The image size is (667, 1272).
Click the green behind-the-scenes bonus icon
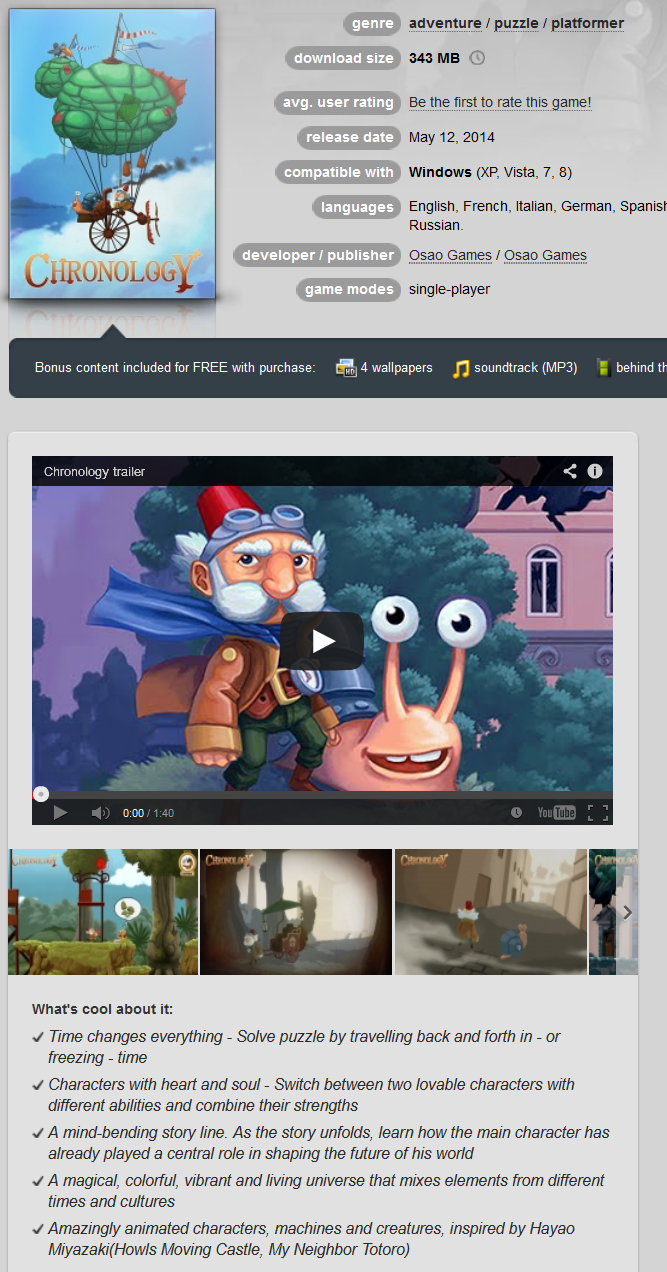pos(603,368)
